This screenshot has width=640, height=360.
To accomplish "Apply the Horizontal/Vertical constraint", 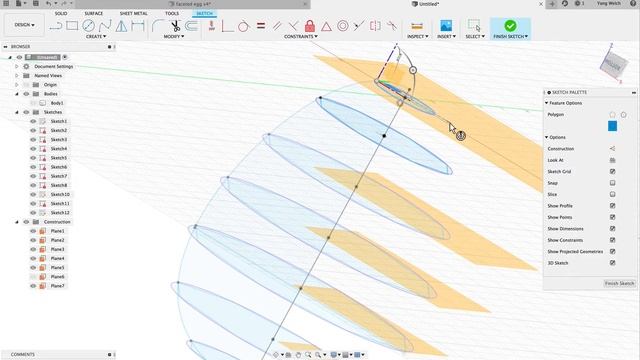I will click(x=211, y=26).
